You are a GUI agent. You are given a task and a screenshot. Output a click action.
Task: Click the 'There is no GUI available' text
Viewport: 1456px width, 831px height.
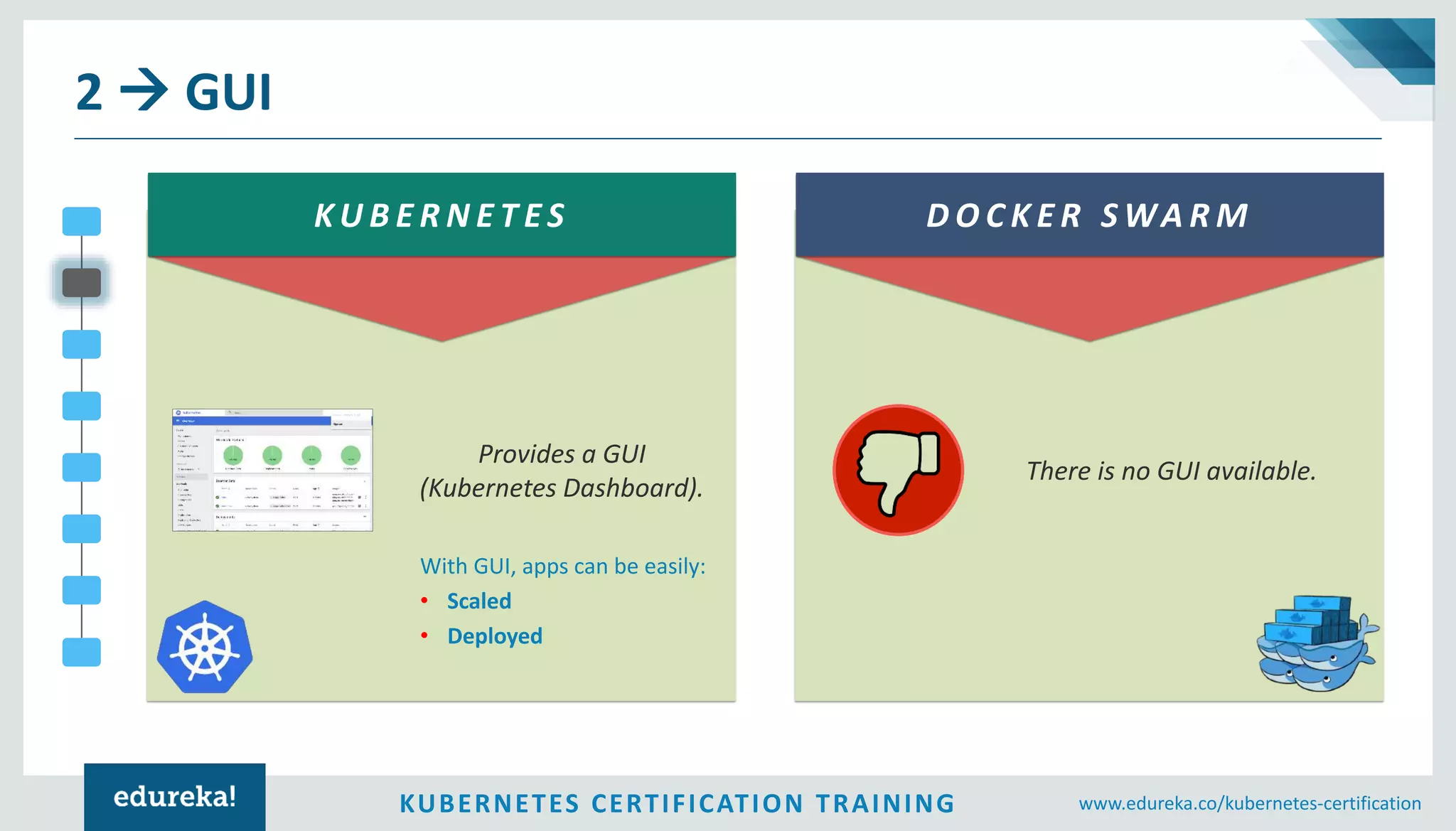tap(1171, 471)
